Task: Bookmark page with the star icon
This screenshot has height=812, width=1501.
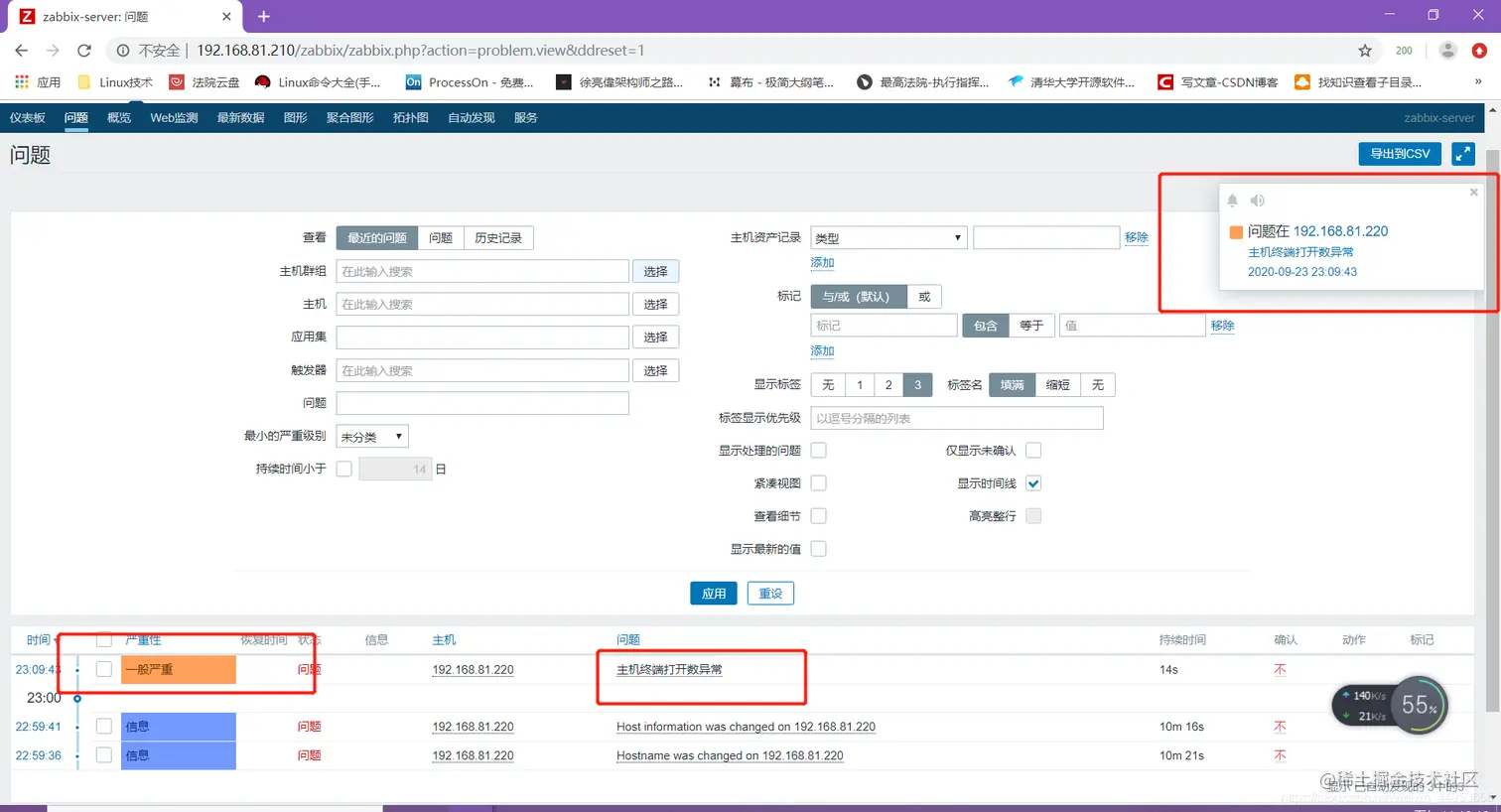Action: pyautogui.click(x=1365, y=51)
